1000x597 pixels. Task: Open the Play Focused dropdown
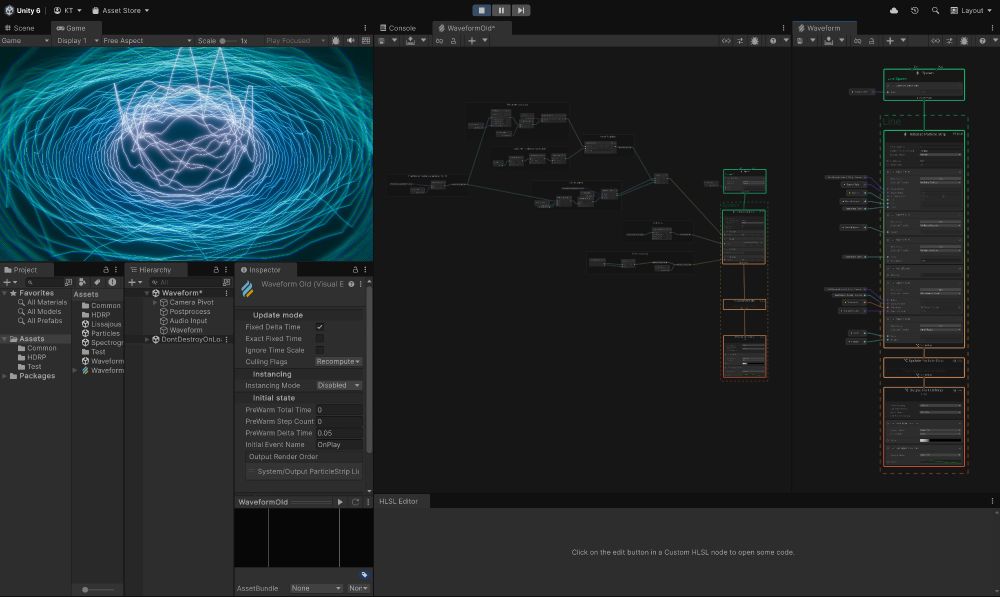[295, 40]
